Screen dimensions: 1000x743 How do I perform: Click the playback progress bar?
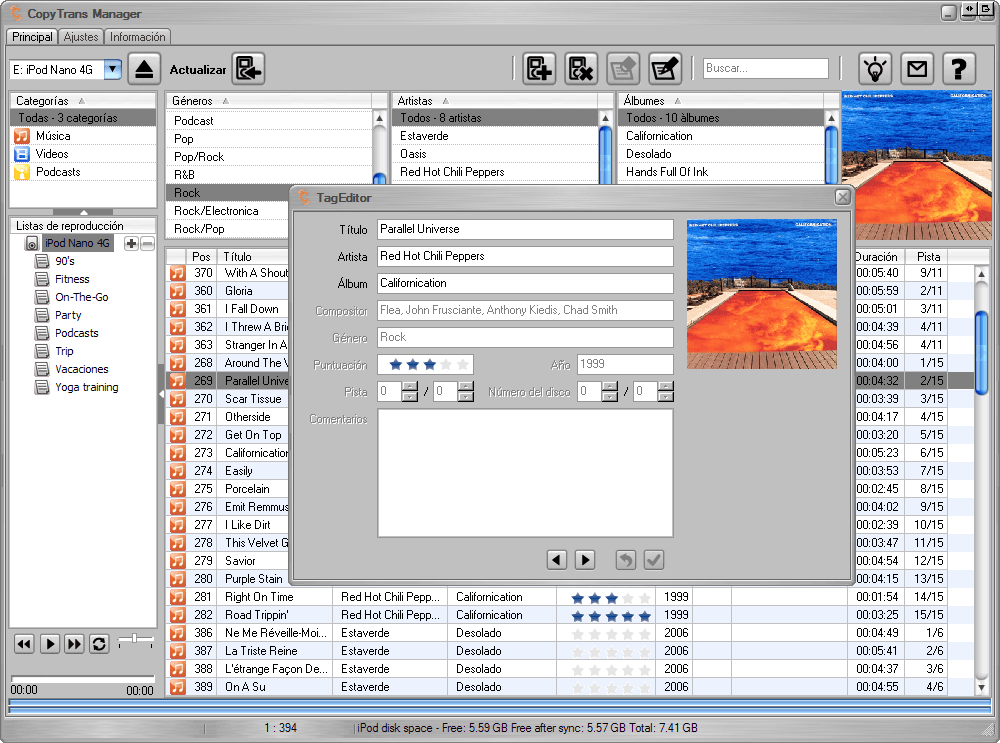[82, 678]
